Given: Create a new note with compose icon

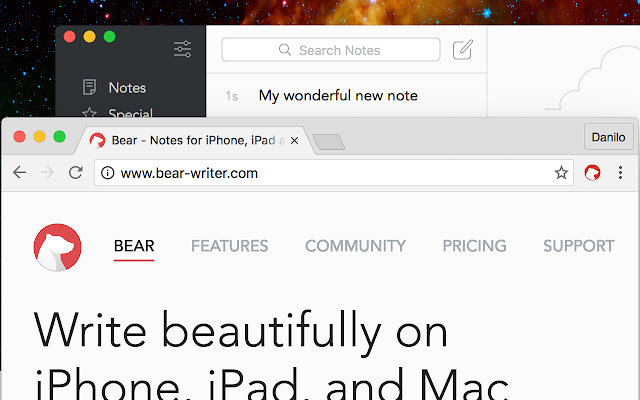Looking at the screenshot, I should [x=463, y=49].
